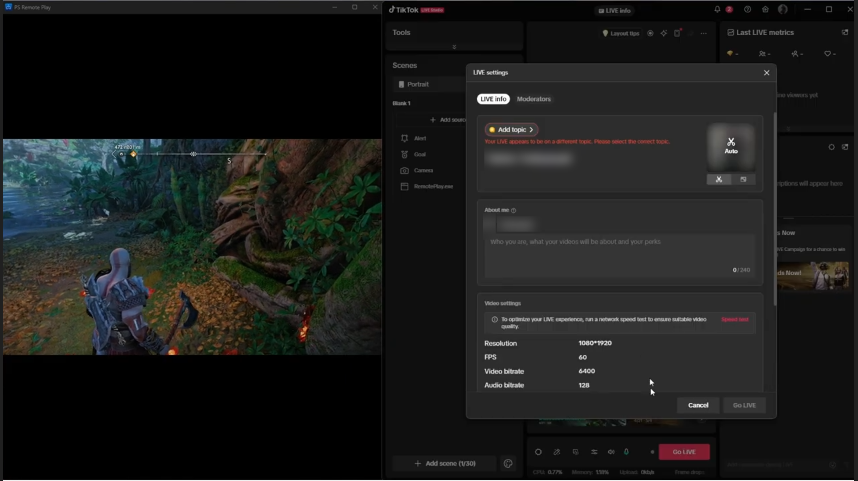Click the About me description text field

click(620, 255)
